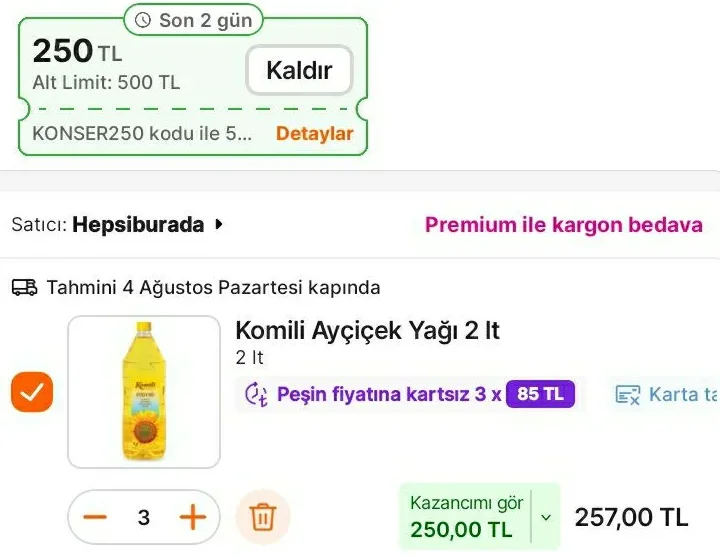Open Premium ile kargon bedava link
720x557 pixels.
click(x=563, y=225)
